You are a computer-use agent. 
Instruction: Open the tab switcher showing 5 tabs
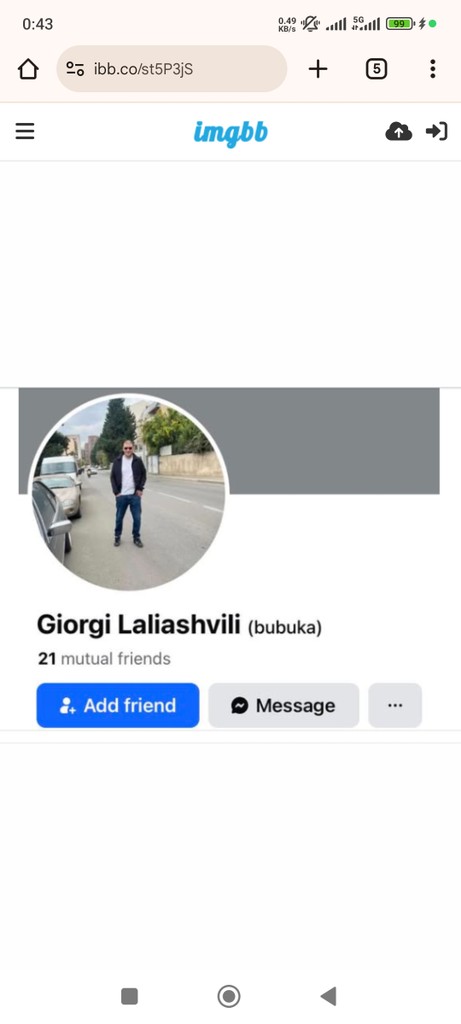pos(376,69)
